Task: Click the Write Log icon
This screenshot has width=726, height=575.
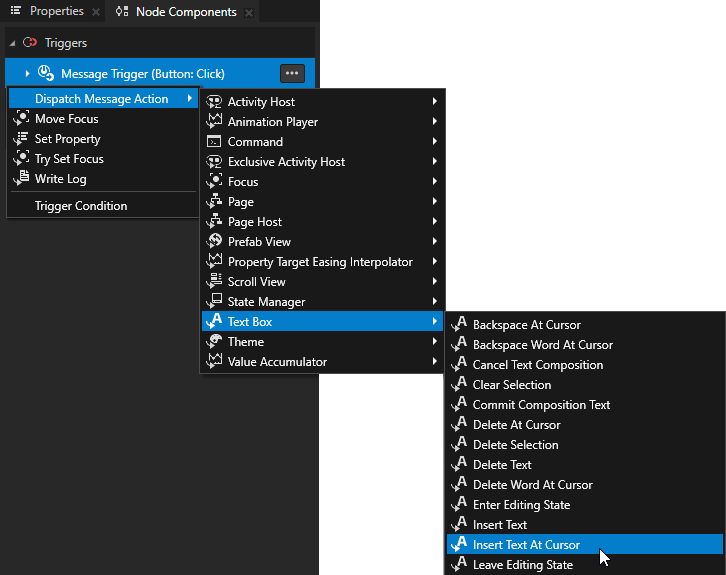Action: click(x=20, y=179)
